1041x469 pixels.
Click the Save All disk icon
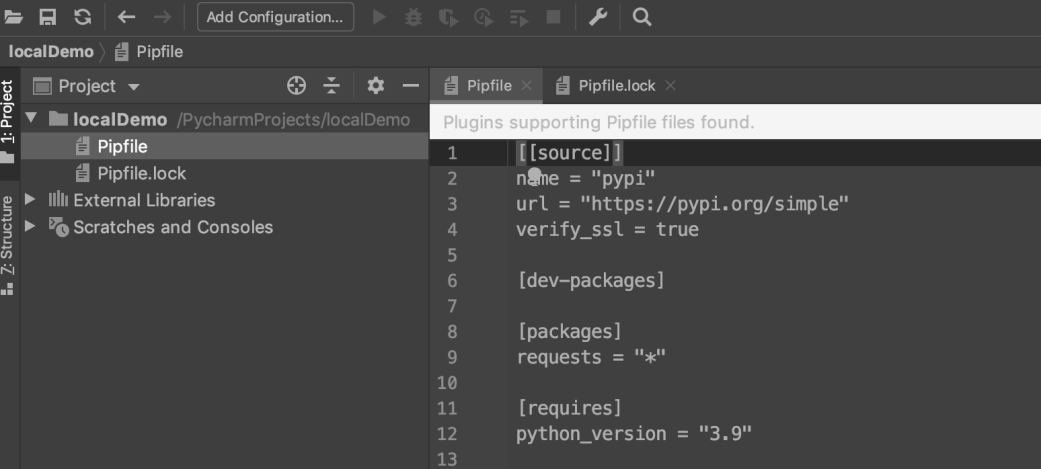tap(48, 17)
